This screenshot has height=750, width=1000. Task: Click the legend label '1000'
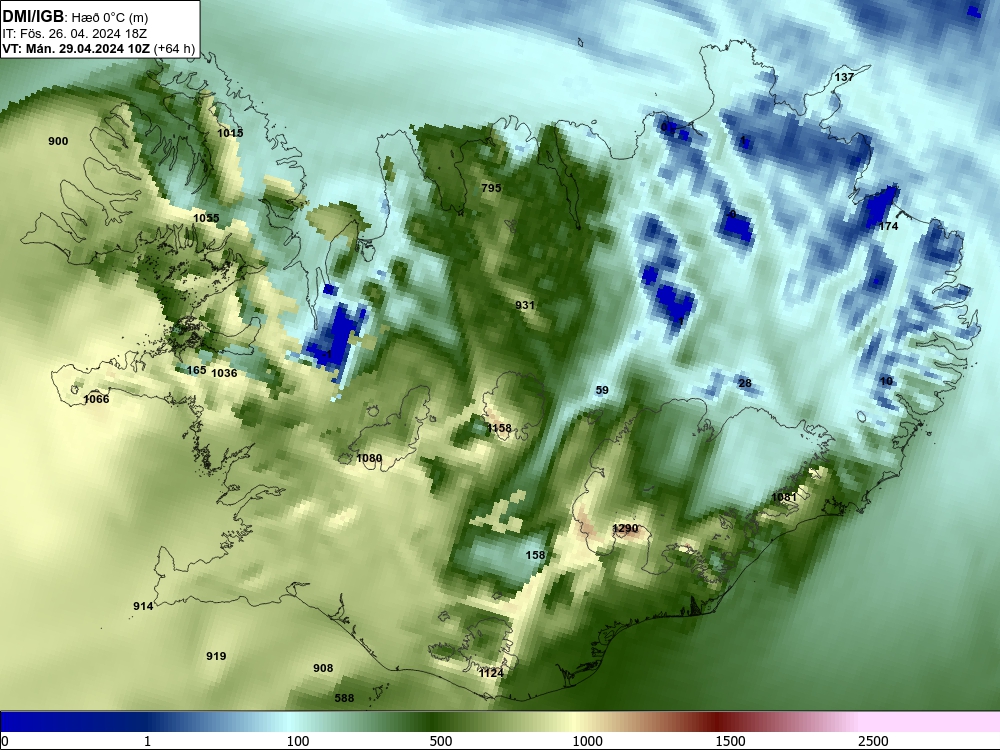[x=587, y=741]
